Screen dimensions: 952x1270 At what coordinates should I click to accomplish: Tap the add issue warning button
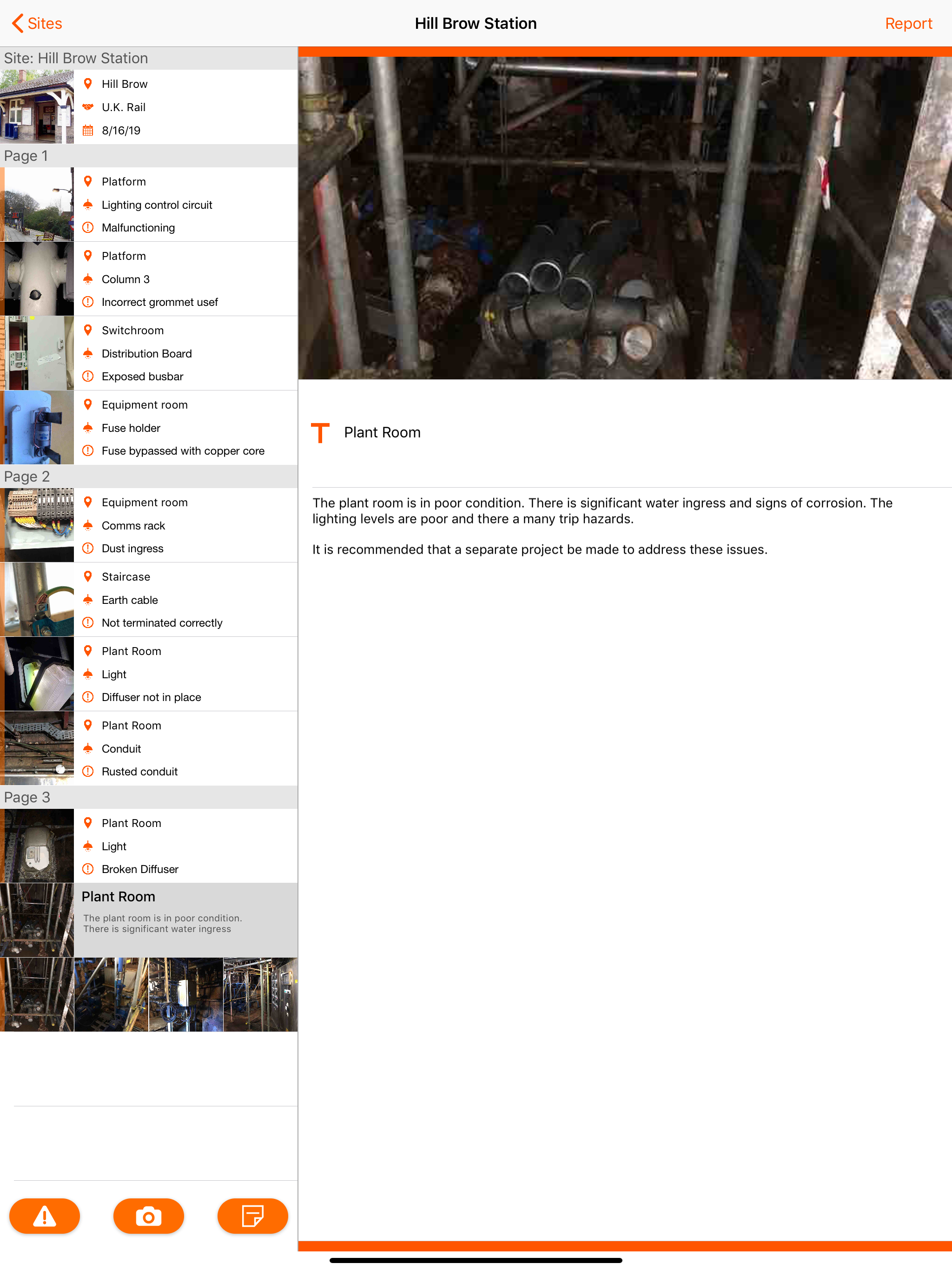[45, 1216]
